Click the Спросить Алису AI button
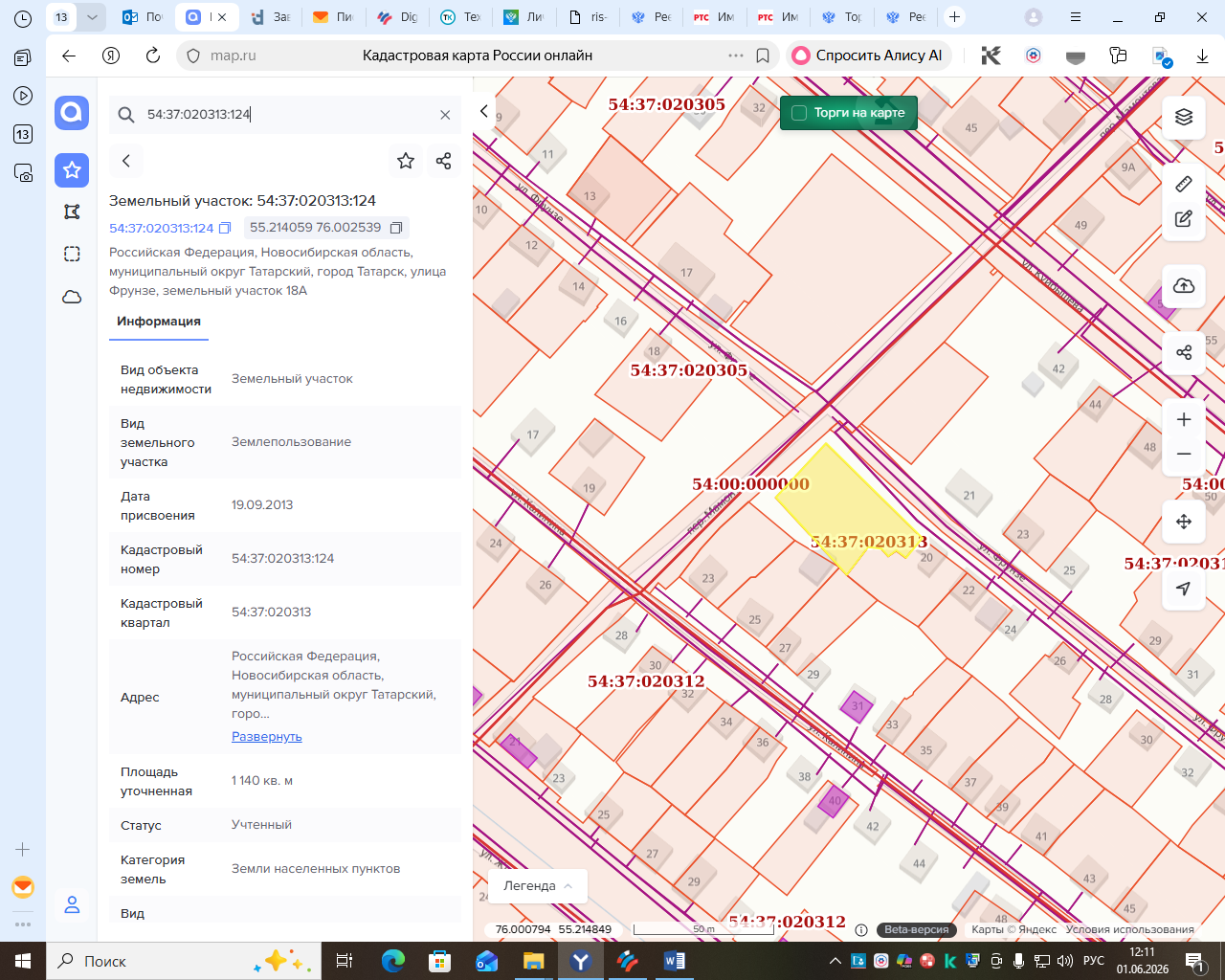Viewport: 1225px width, 980px height. click(x=867, y=56)
